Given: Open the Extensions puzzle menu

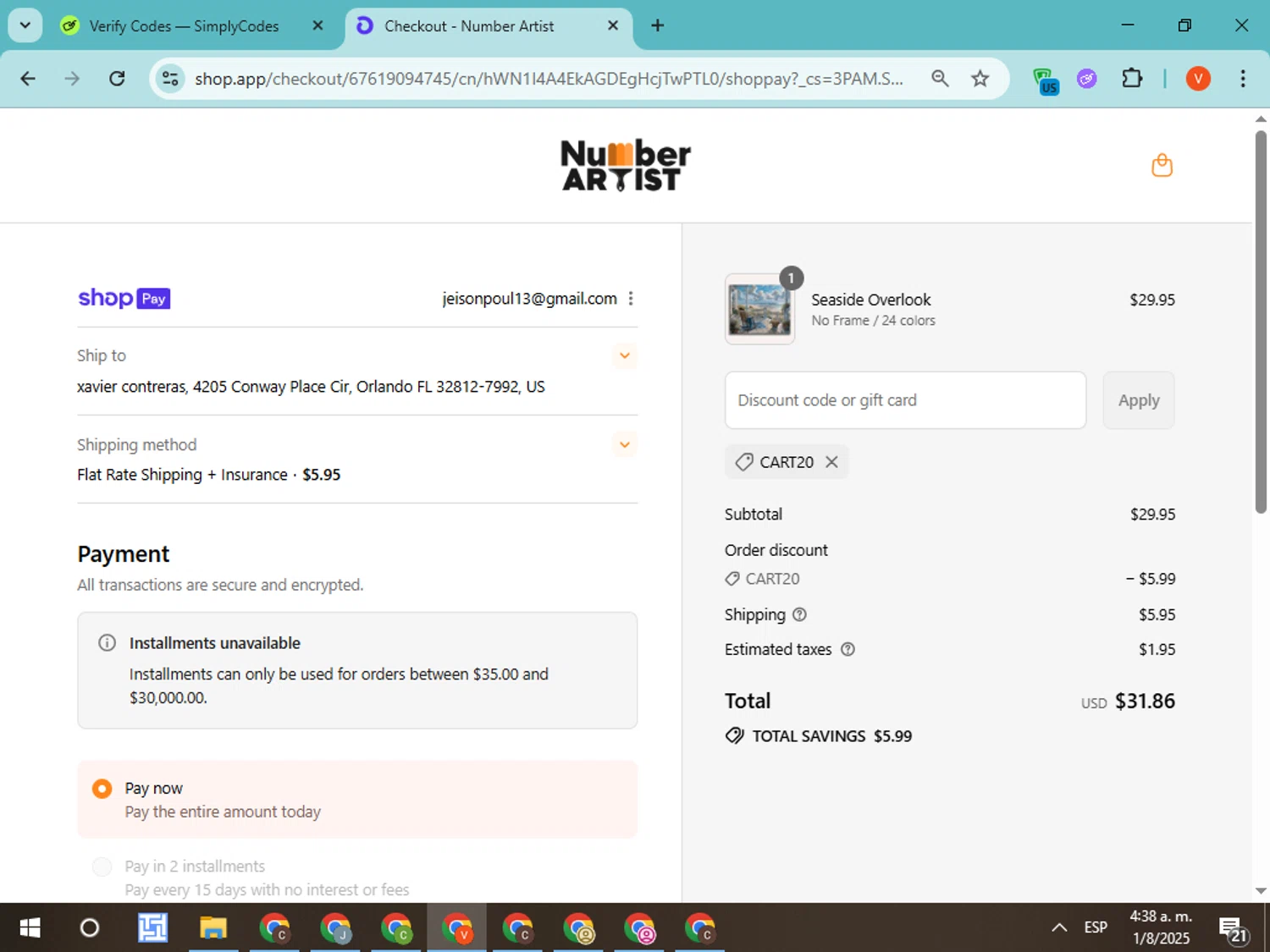Looking at the screenshot, I should pyautogui.click(x=1131, y=79).
